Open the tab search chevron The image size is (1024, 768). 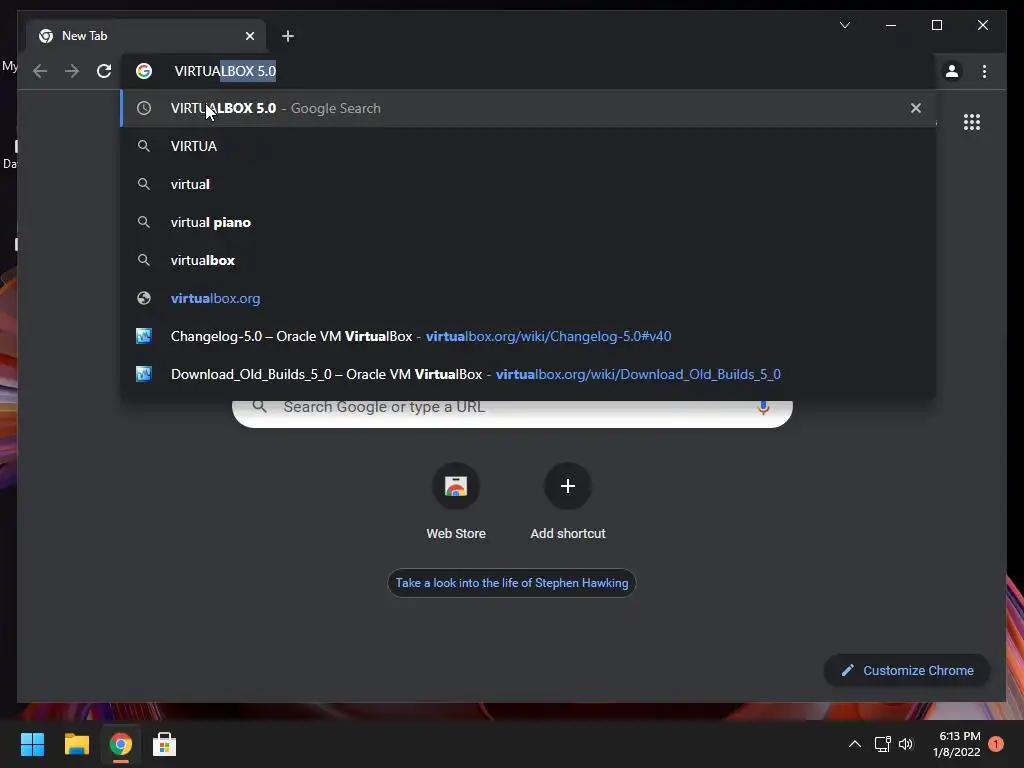844,25
